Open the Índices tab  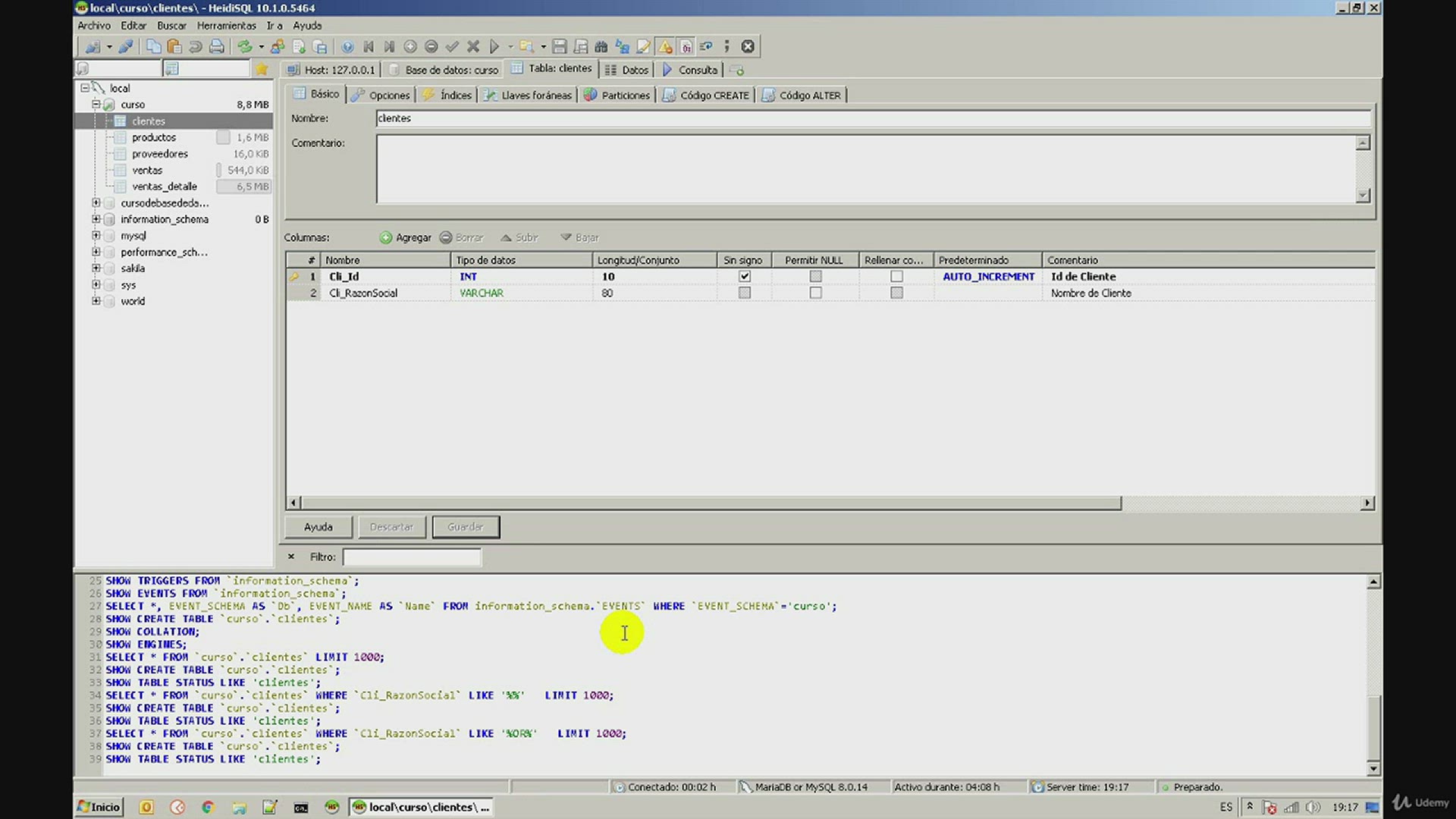(x=447, y=96)
